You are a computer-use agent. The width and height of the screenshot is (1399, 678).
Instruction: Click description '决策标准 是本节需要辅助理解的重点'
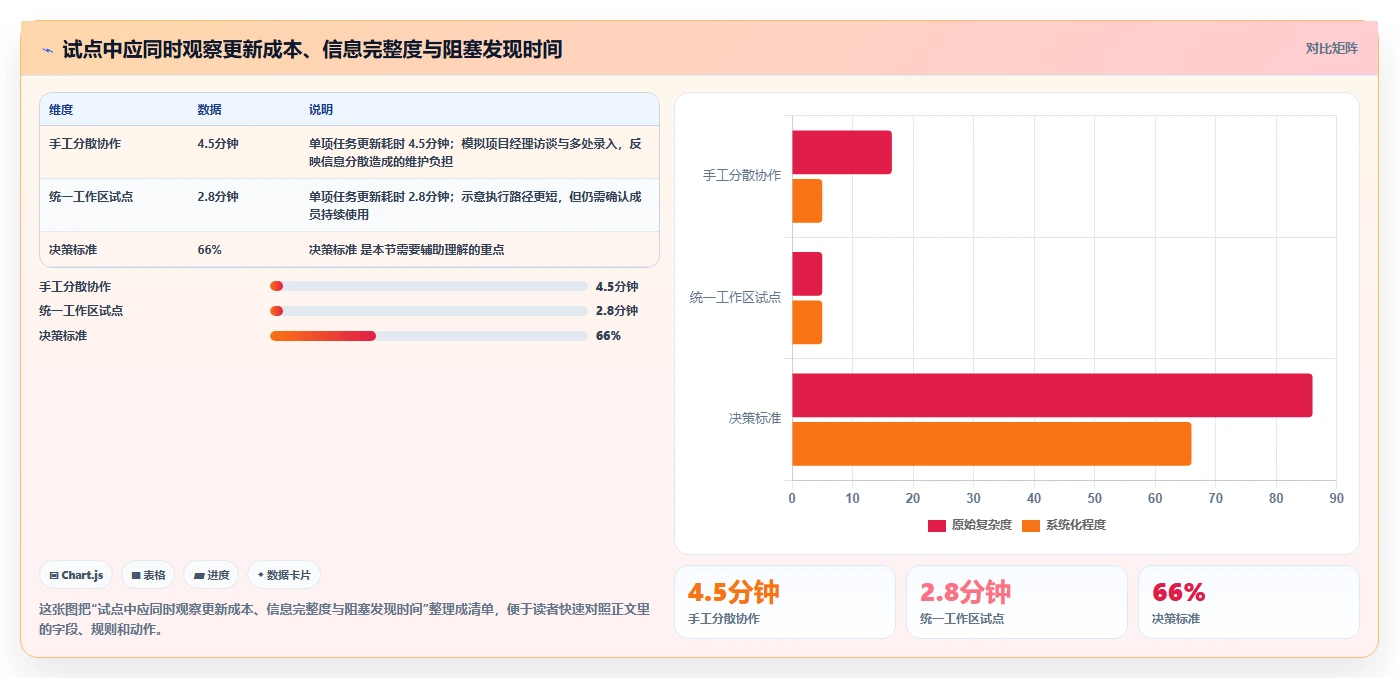(x=407, y=250)
